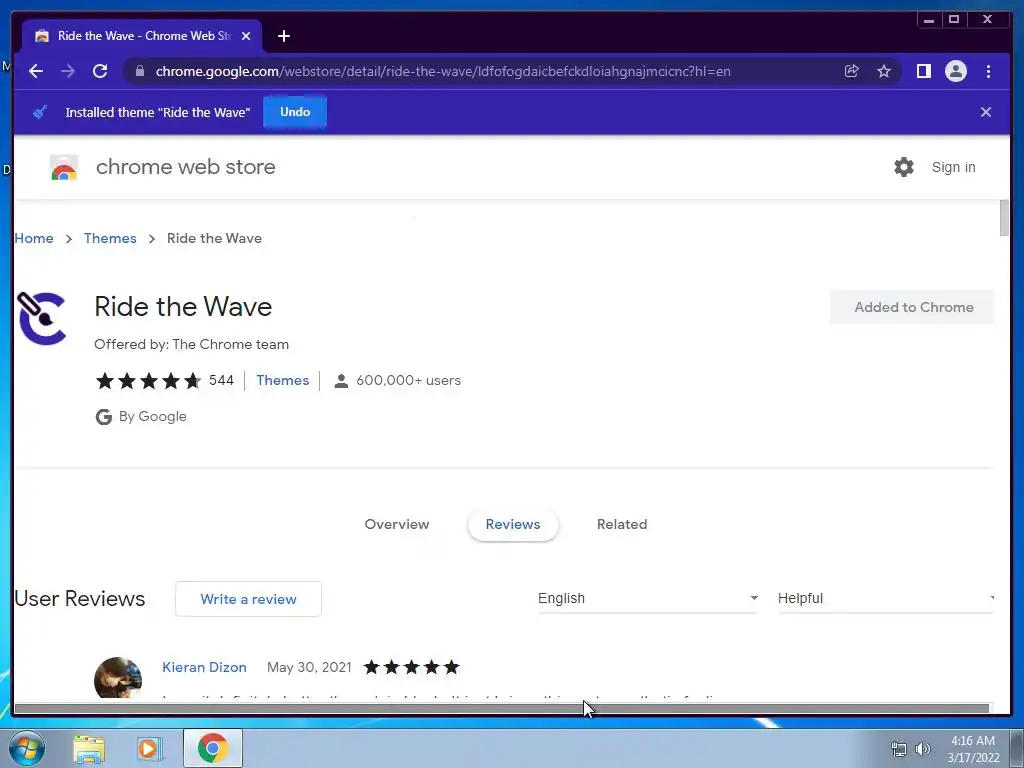Open web store settings gear
1024x768 pixels.
pyautogui.click(x=904, y=167)
